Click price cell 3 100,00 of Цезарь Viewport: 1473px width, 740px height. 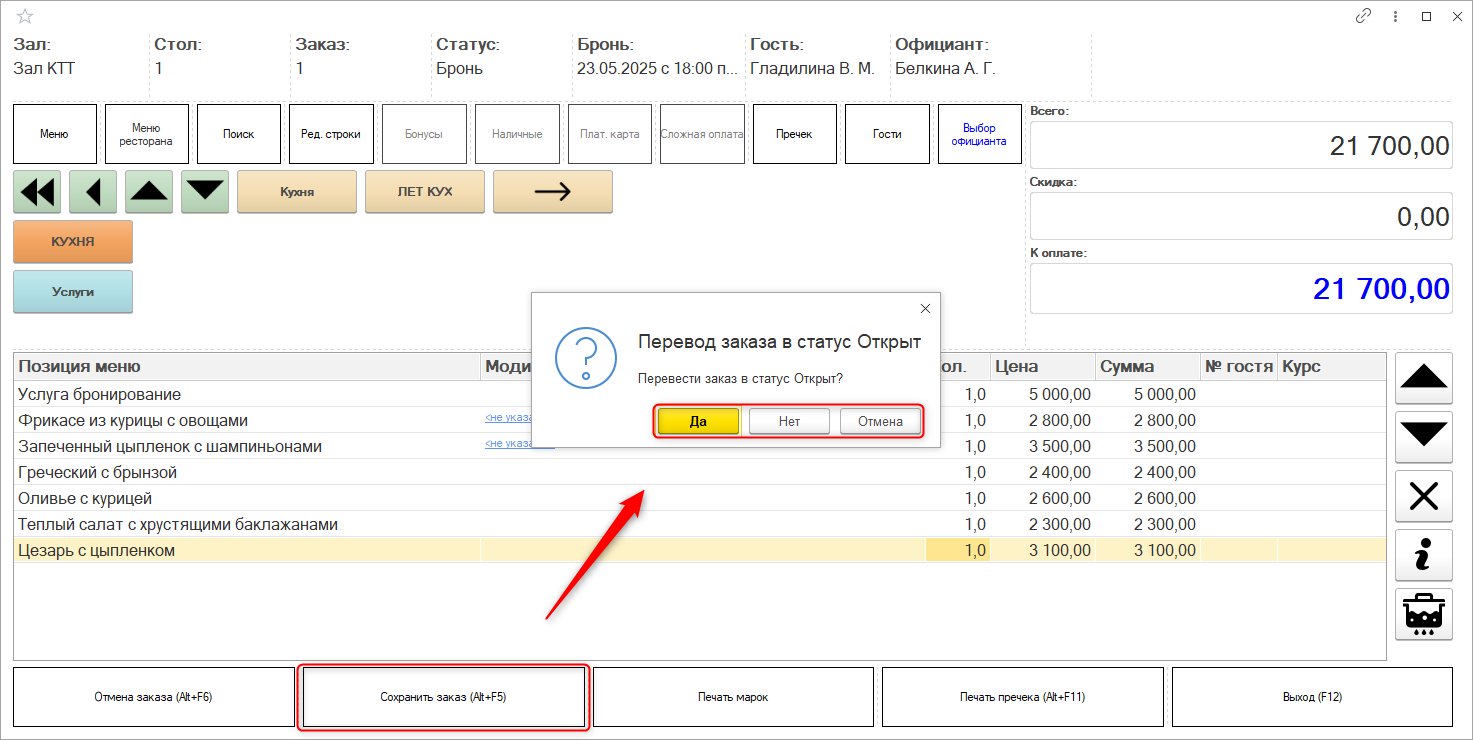(1043, 550)
